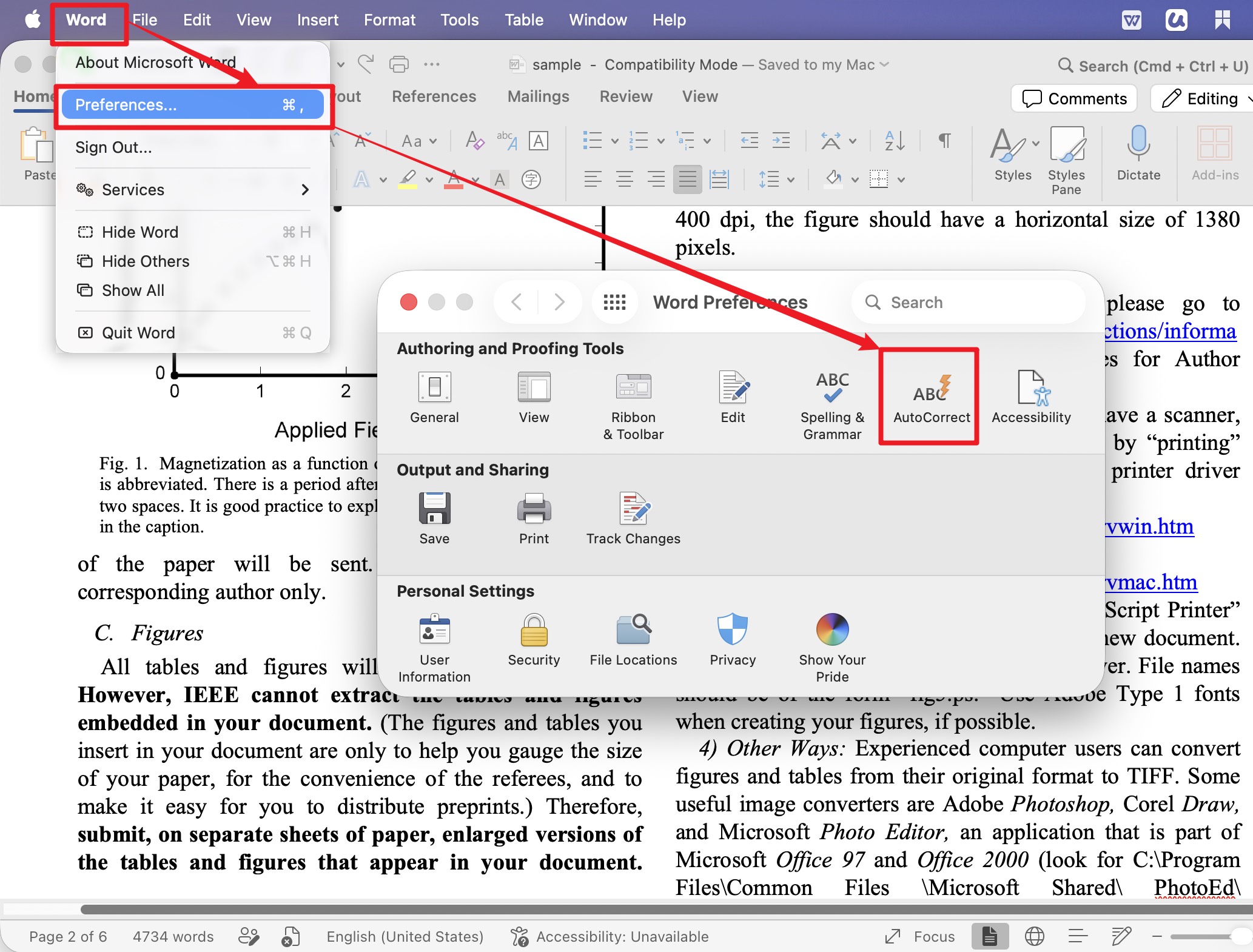The height and width of the screenshot is (952, 1253).
Task: Click English (United States) language button
Action: click(405, 937)
